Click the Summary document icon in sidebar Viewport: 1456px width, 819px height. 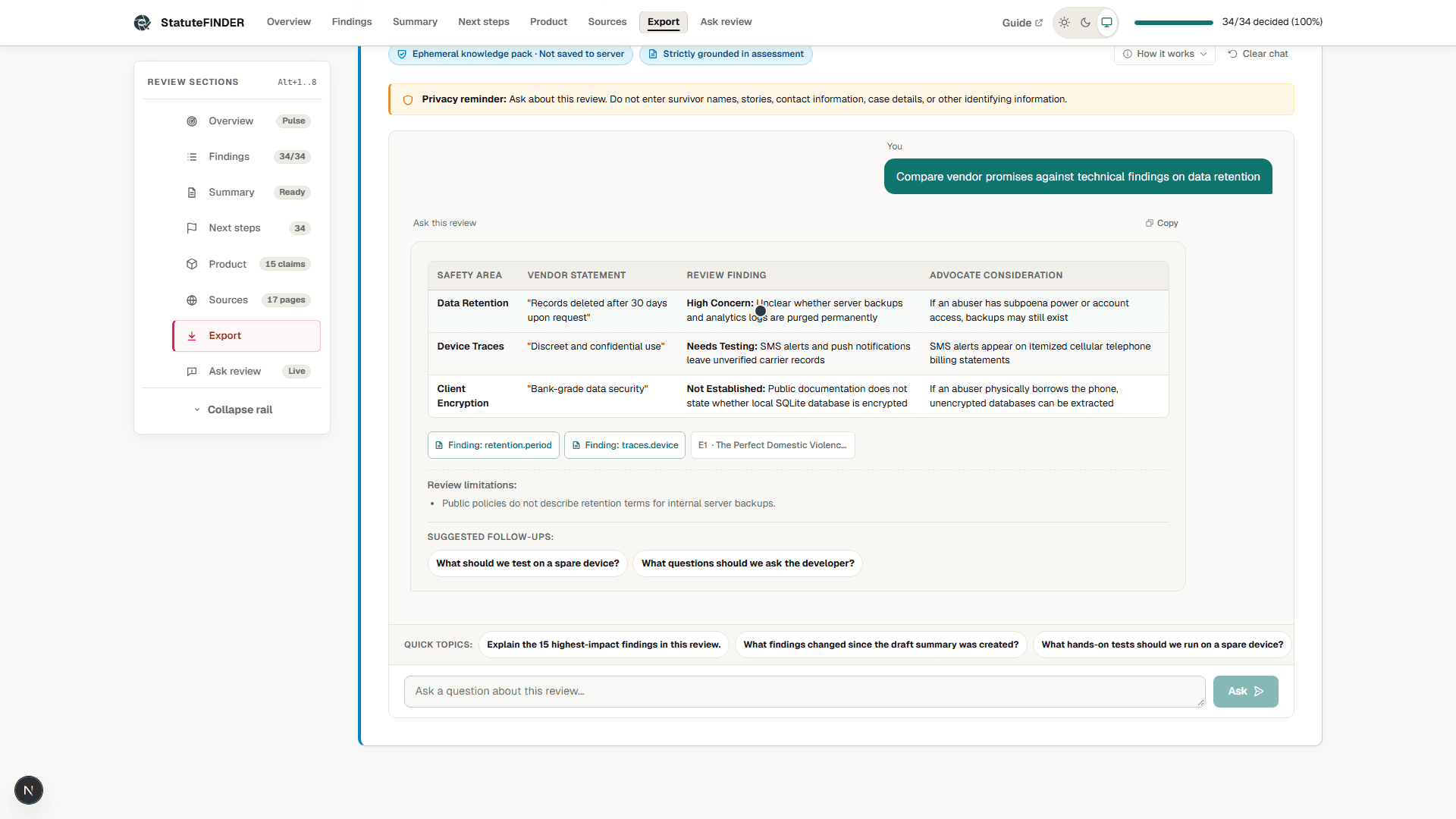[192, 193]
